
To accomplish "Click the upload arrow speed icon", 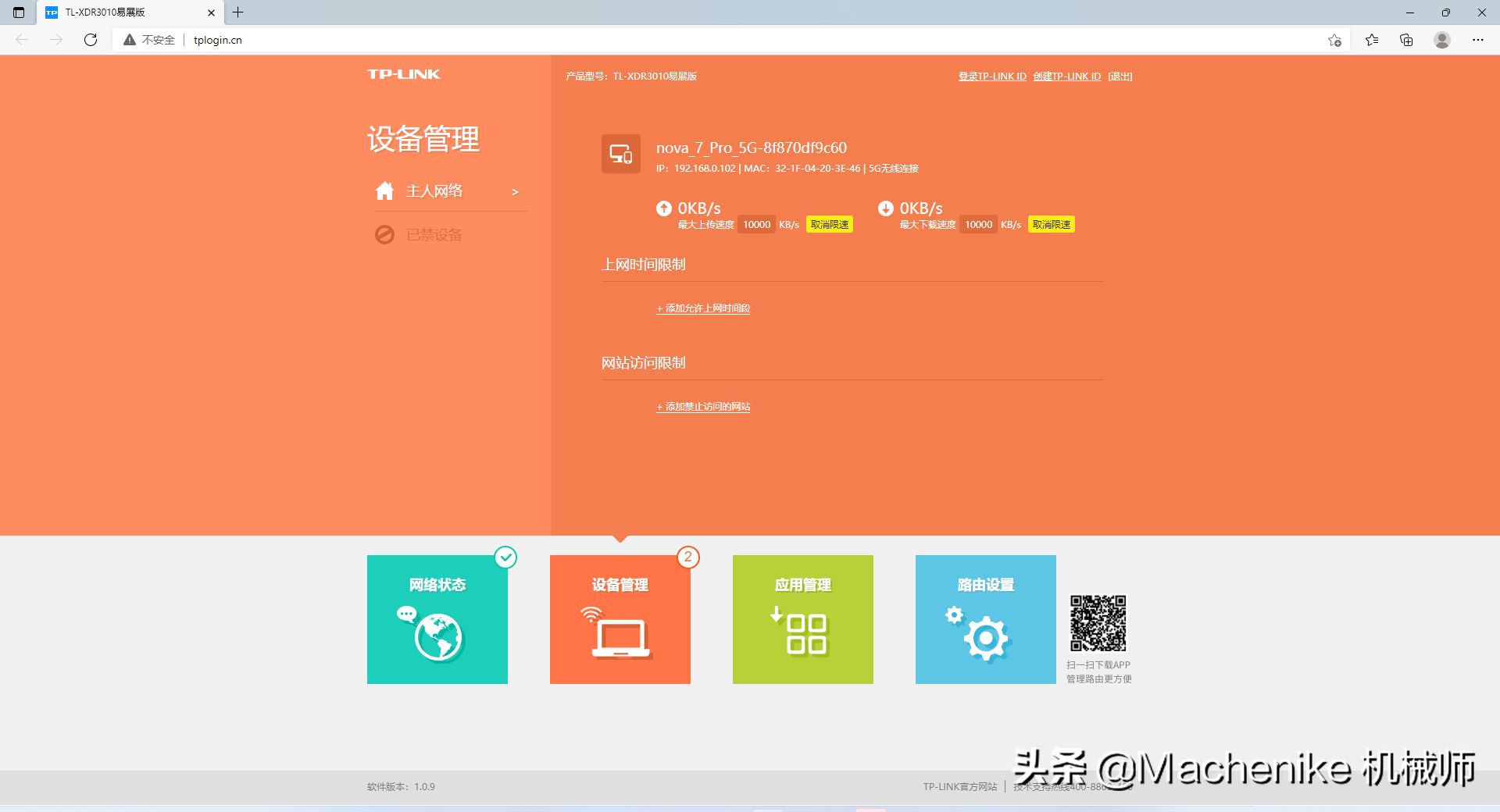I will click(664, 208).
